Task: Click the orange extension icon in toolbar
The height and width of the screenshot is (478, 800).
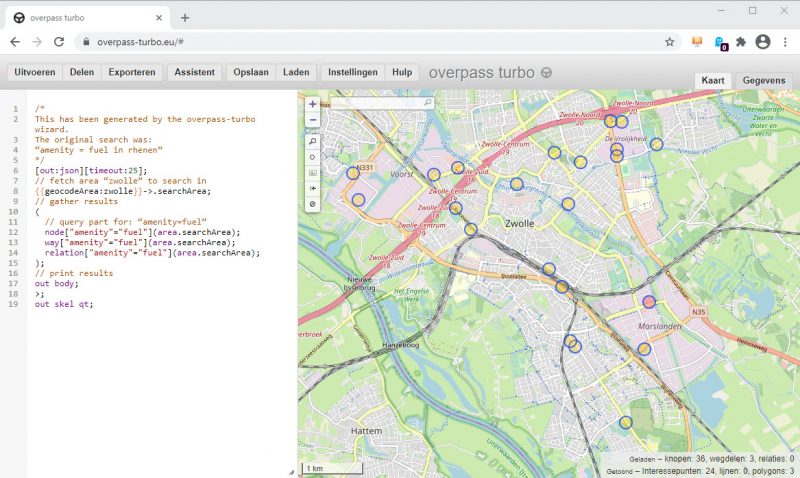Action: pyautogui.click(x=697, y=42)
